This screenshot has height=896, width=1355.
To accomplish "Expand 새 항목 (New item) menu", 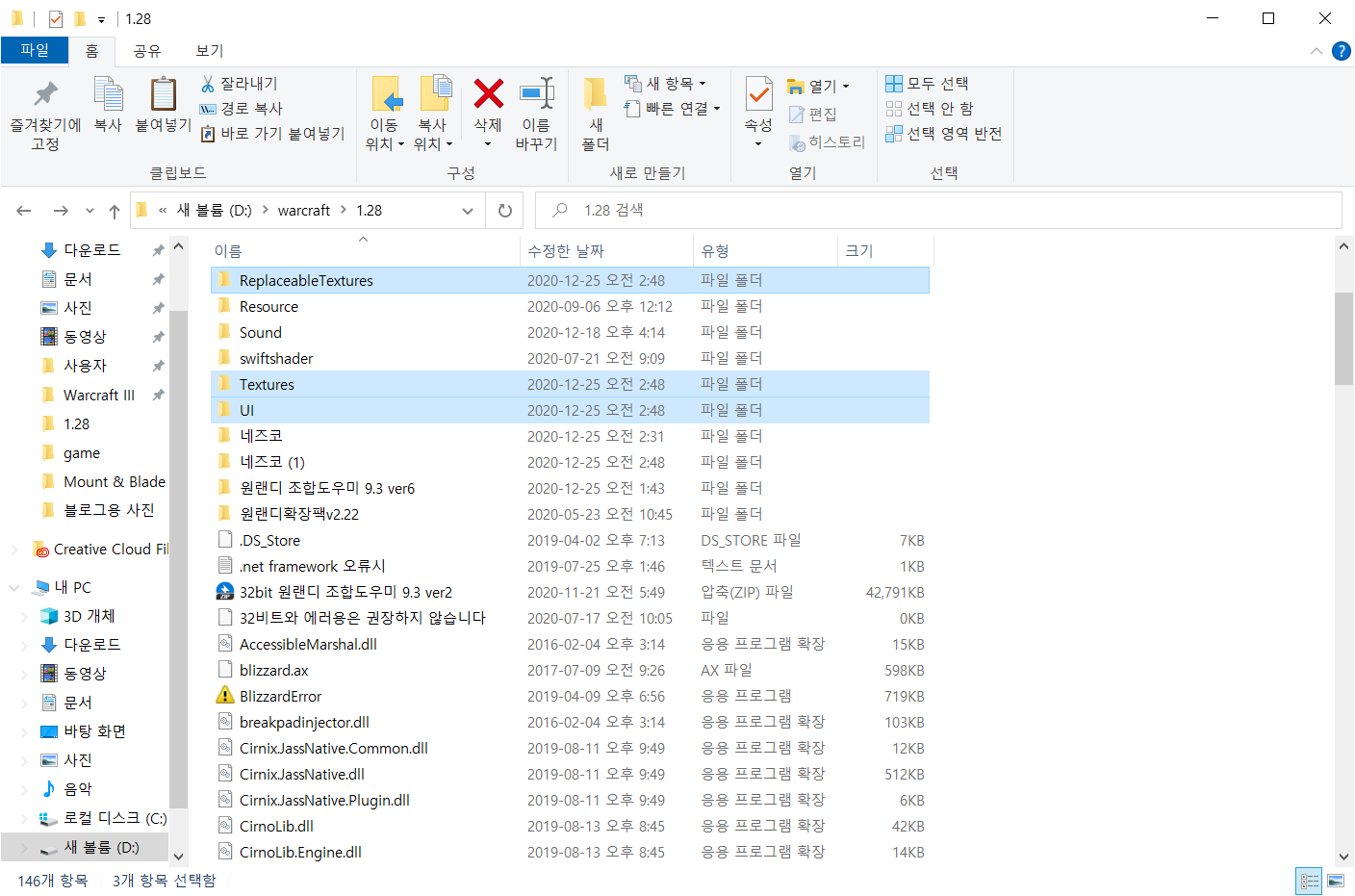I will coord(665,84).
